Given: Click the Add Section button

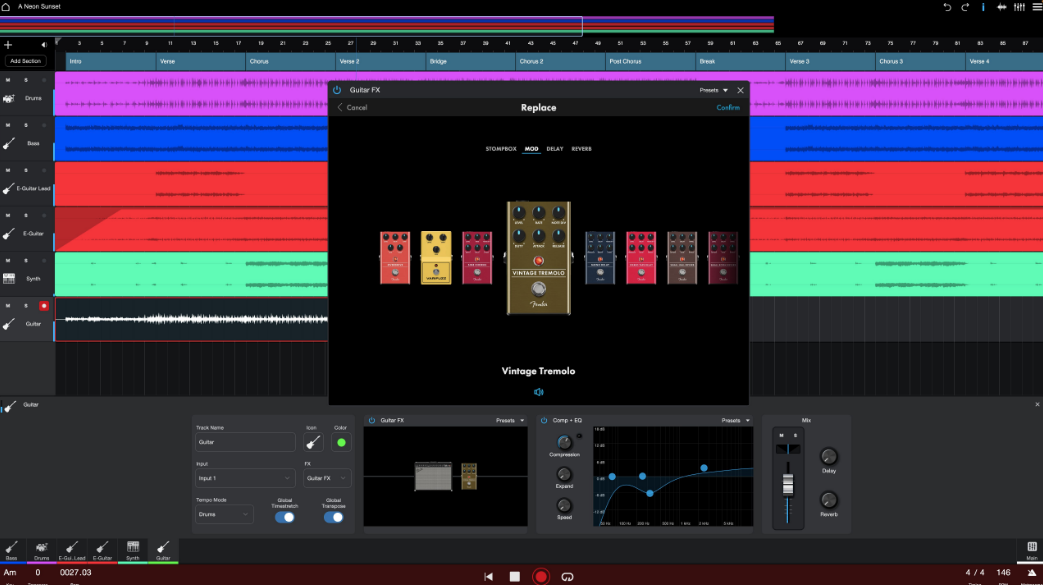Looking at the screenshot, I should click(x=25, y=61).
